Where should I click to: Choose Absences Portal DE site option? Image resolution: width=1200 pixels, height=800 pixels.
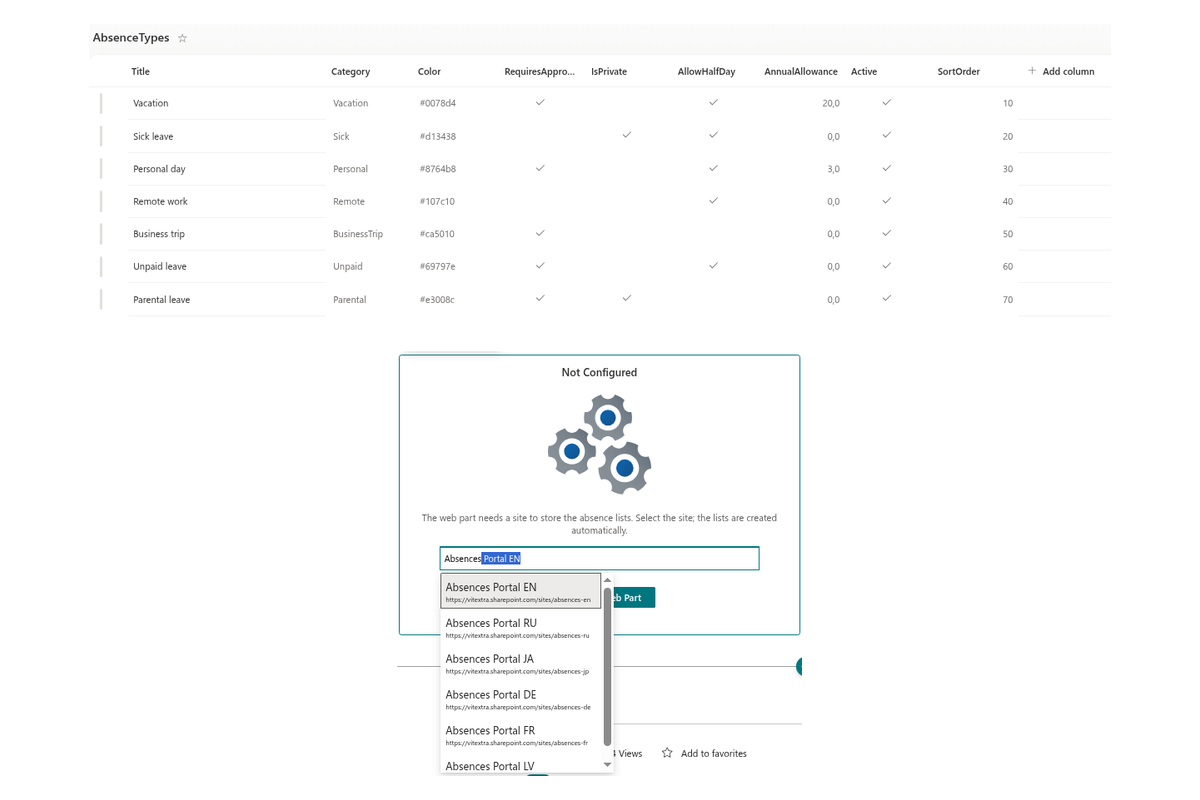521,699
